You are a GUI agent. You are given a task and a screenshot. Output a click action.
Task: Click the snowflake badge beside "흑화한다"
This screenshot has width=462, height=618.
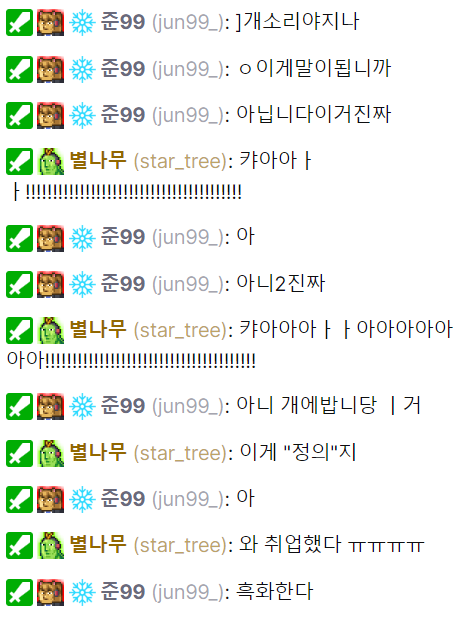point(82,592)
